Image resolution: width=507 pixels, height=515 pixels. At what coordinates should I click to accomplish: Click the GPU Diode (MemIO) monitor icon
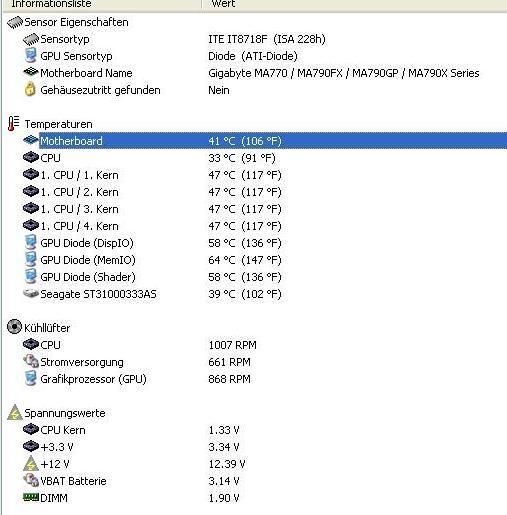click(x=31, y=259)
